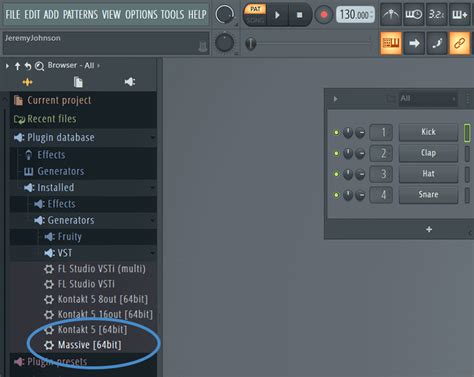Open the EDIT menu
Screen dimensions: 474x377
point(32,14)
